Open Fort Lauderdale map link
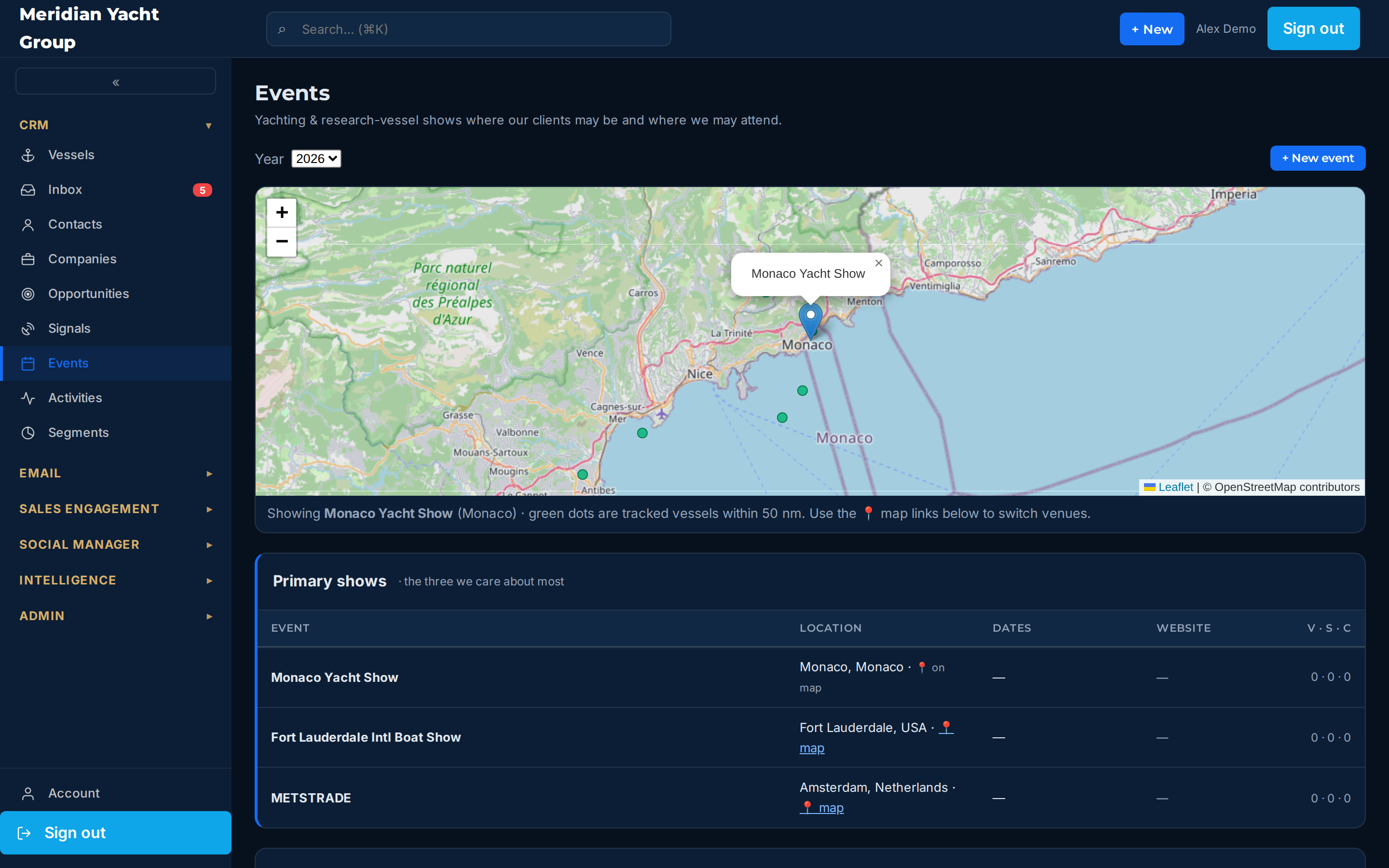1389x868 pixels. coord(812,748)
